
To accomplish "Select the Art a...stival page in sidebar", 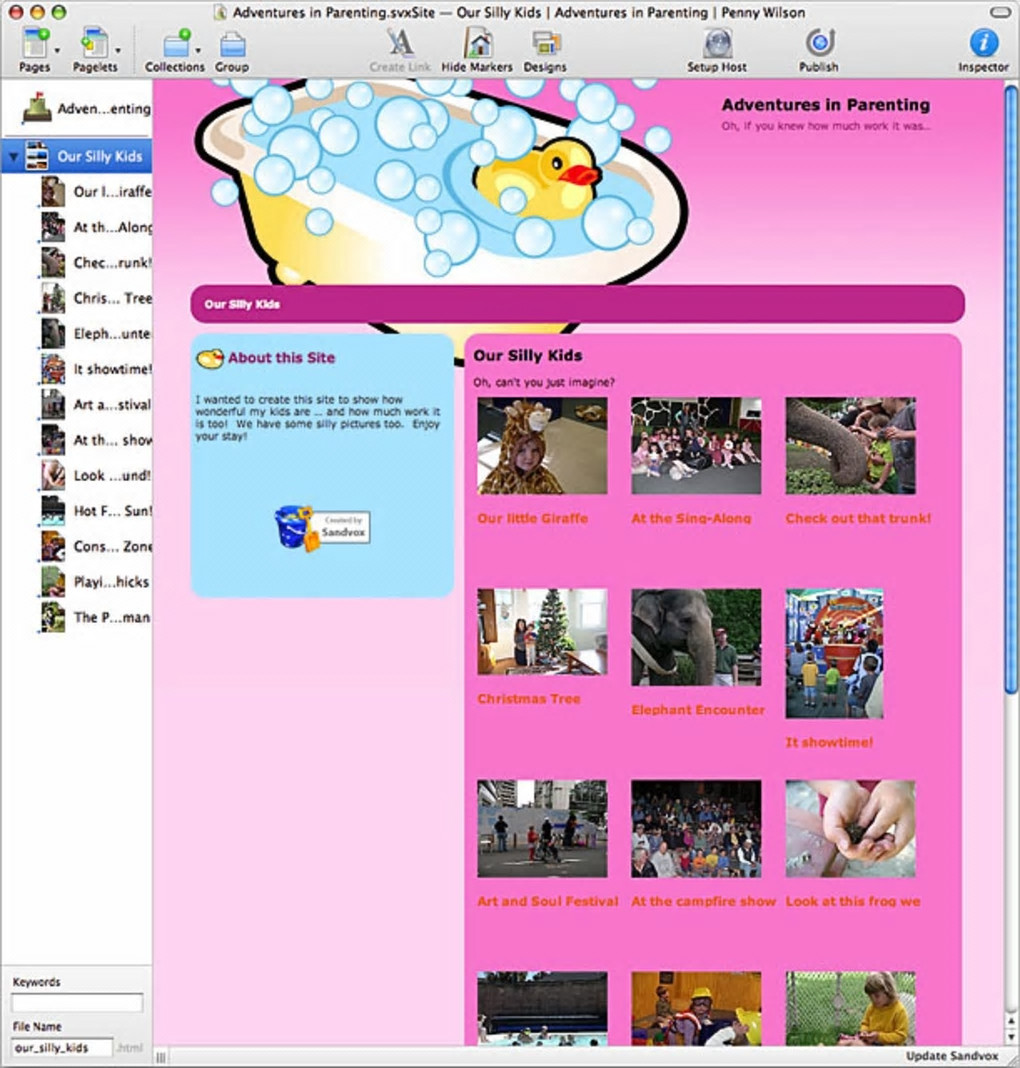I will click(95, 404).
